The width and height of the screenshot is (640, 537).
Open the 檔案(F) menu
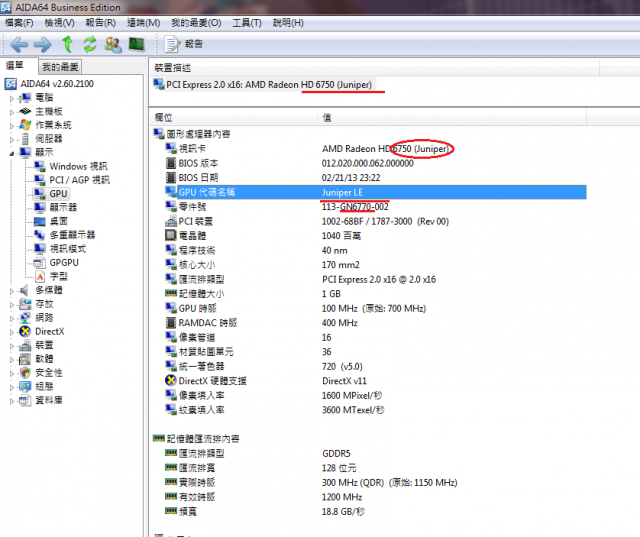[x=19, y=23]
